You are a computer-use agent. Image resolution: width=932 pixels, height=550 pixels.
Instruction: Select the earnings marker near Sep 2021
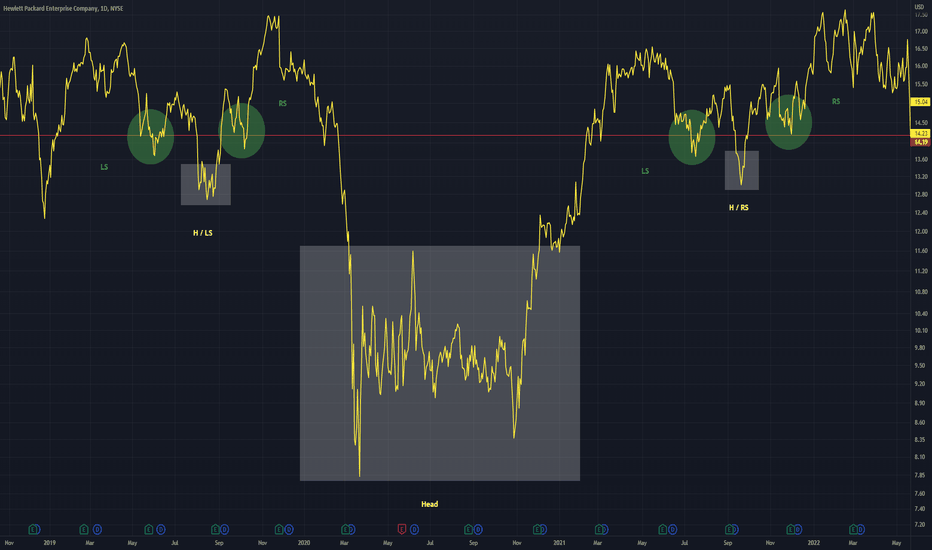pyautogui.click(x=729, y=529)
